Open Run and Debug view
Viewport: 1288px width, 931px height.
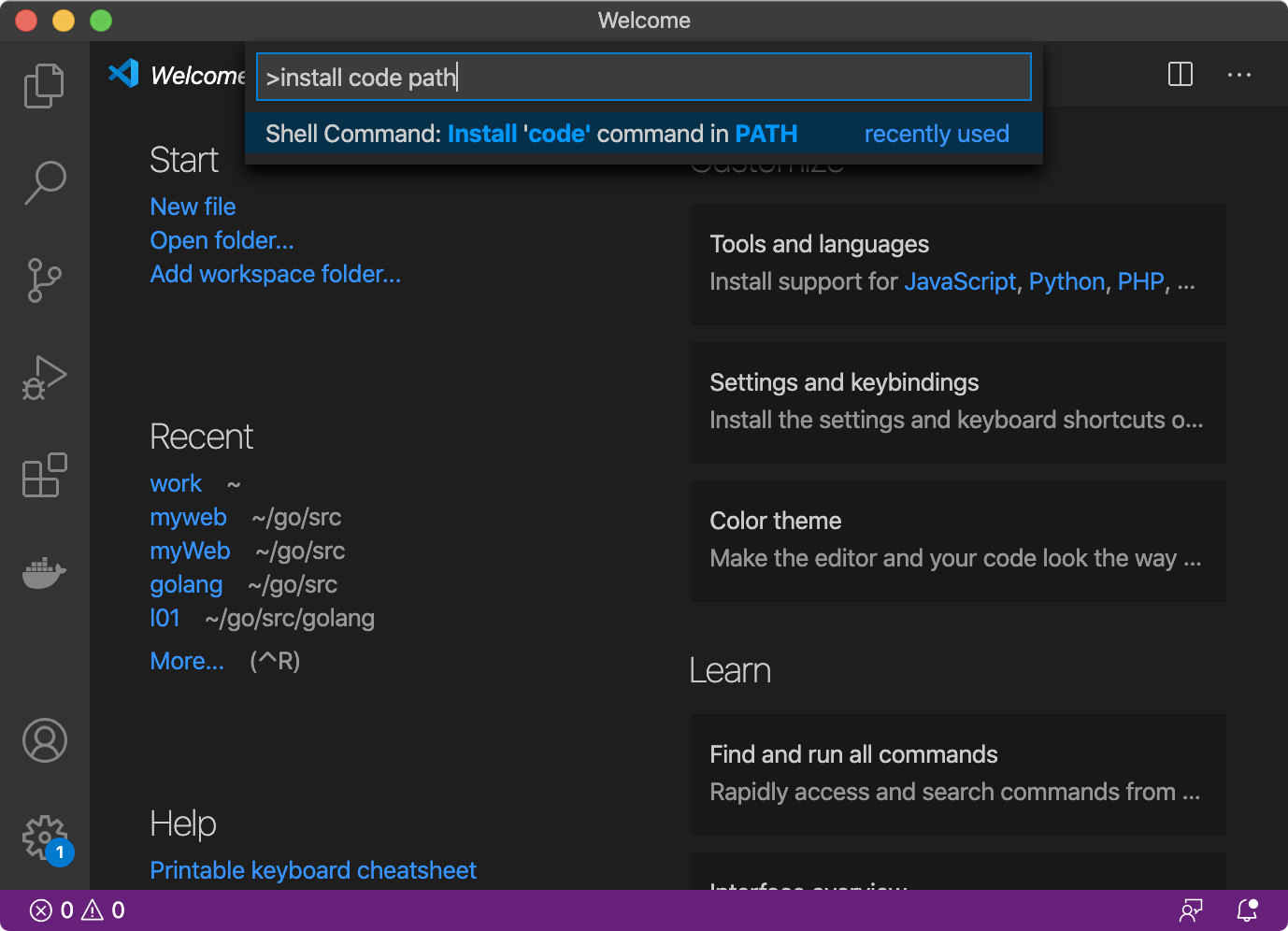[44, 378]
